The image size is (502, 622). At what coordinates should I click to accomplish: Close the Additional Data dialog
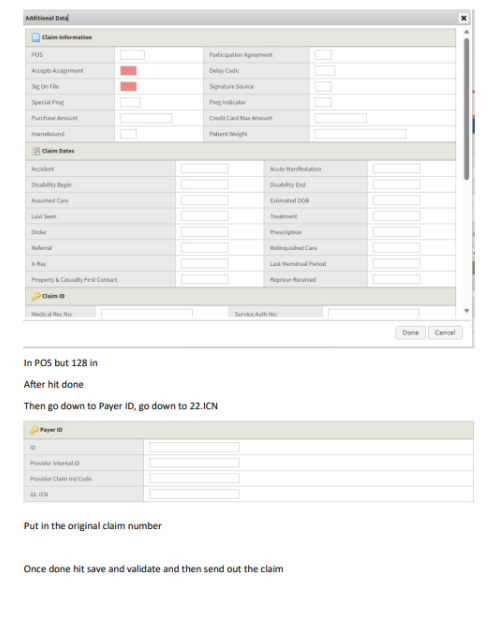[x=464, y=18]
